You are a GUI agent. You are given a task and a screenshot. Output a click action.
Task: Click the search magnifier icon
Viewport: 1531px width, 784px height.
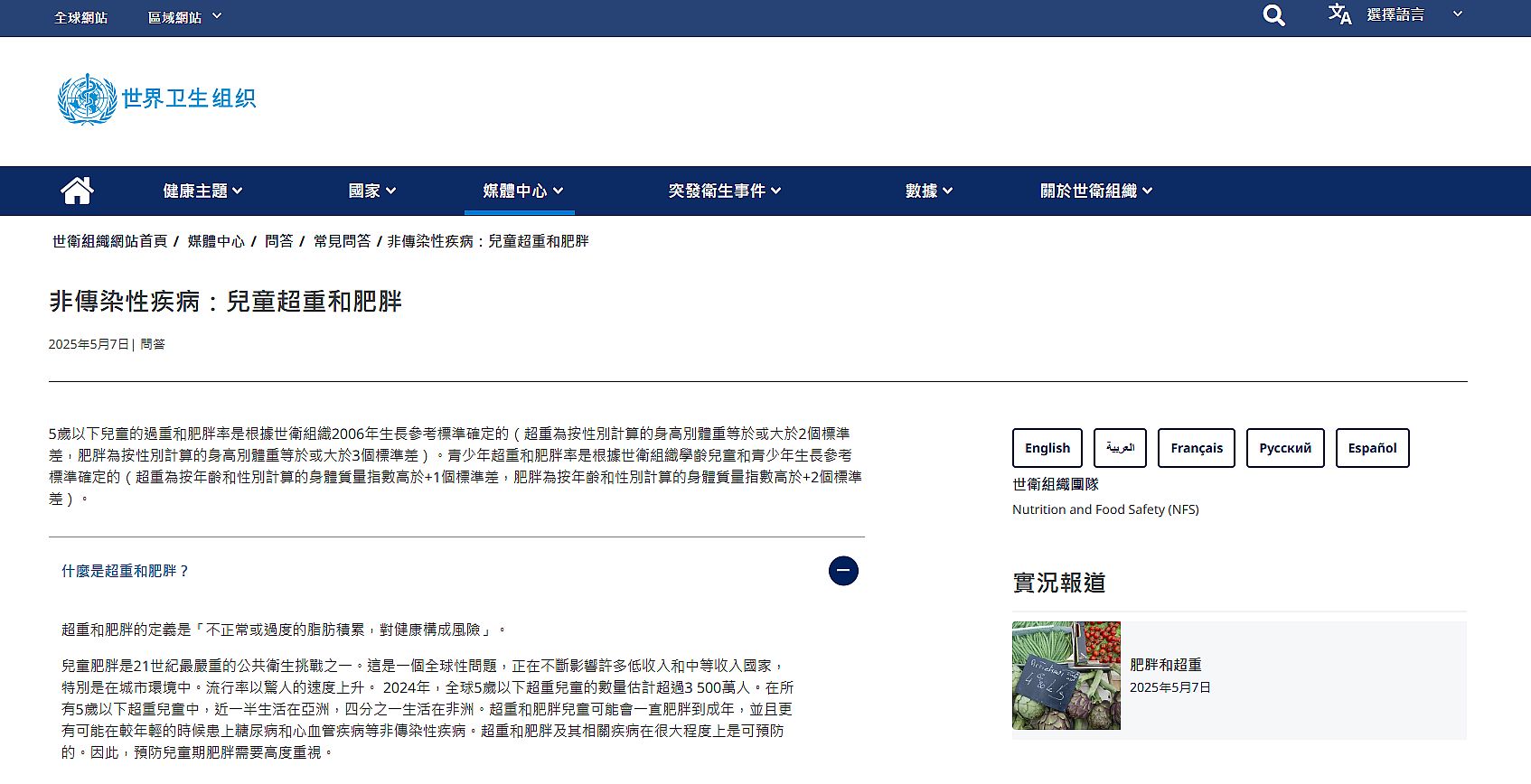[1273, 15]
